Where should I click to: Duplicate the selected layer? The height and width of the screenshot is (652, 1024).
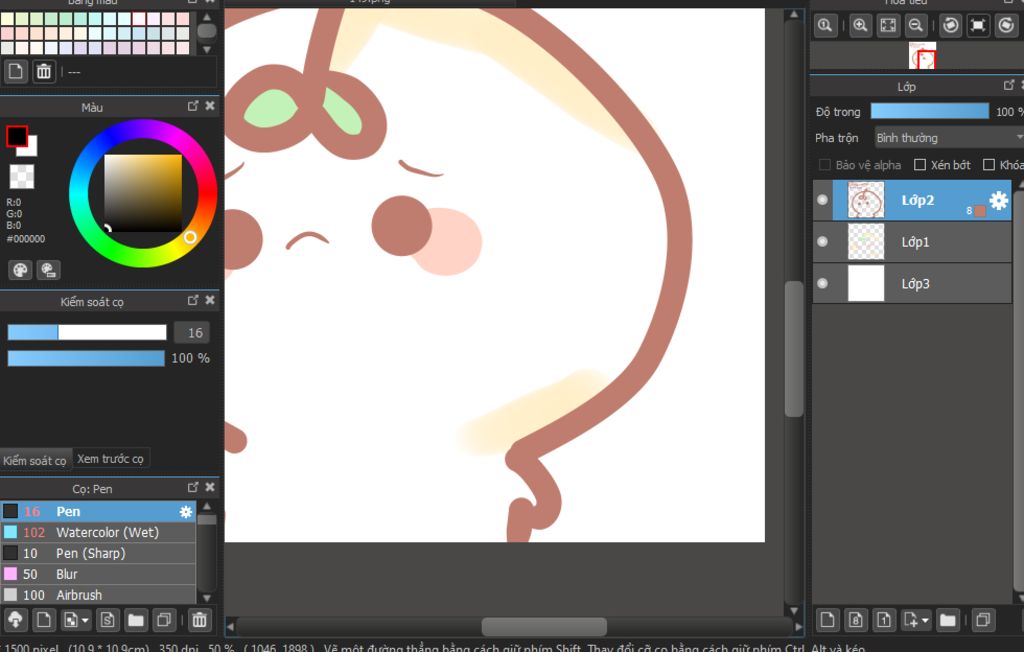[x=983, y=619]
